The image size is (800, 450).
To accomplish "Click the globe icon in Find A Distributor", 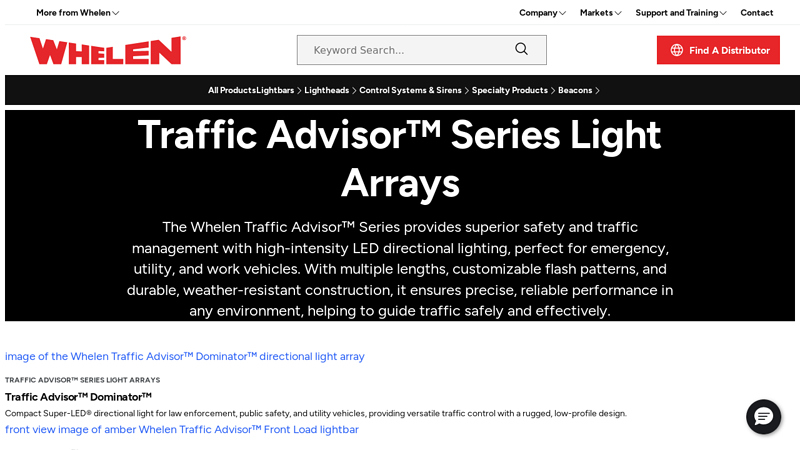I will [677, 50].
